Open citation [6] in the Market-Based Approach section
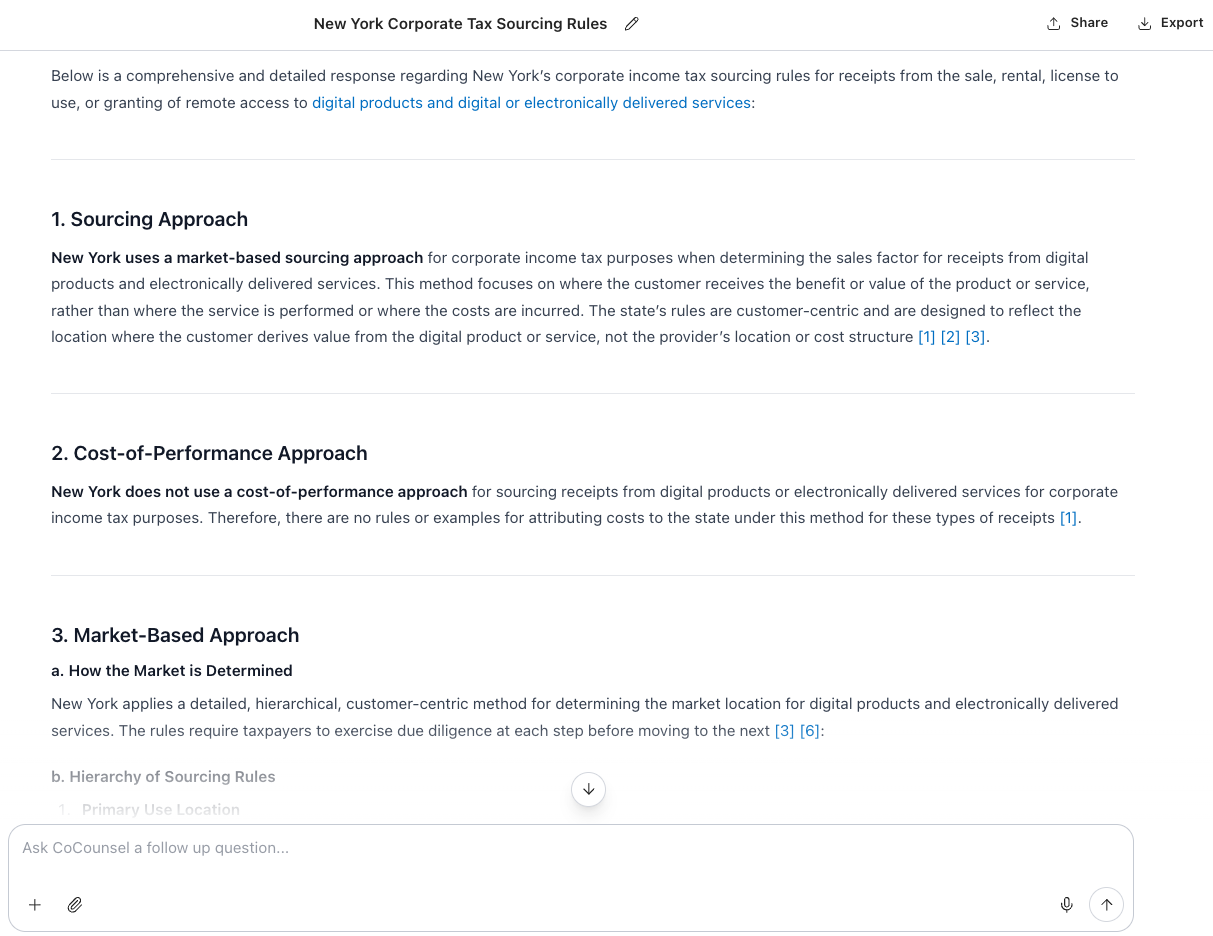 click(809, 731)
